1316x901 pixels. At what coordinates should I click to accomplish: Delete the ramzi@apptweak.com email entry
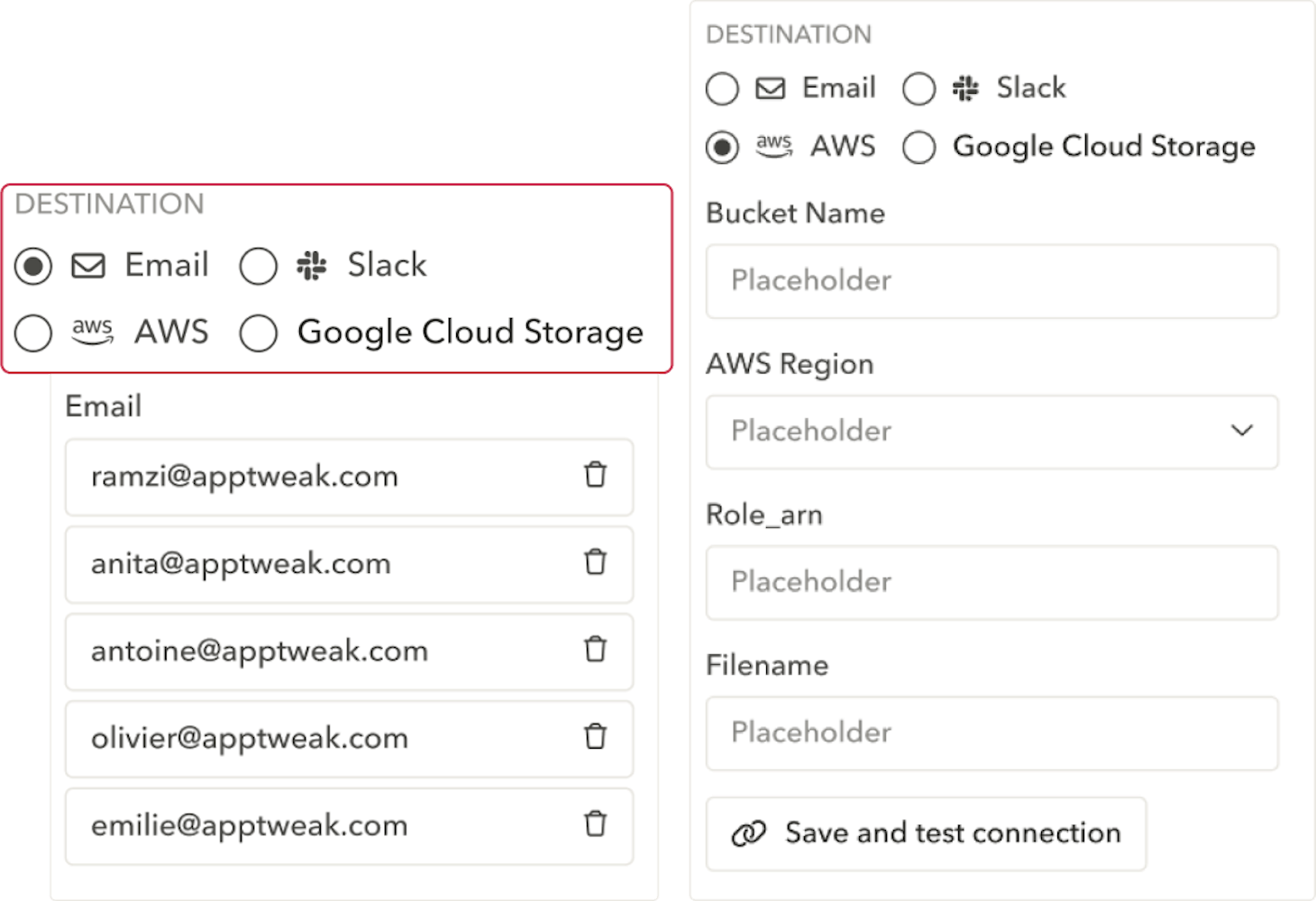coord(595,476)
